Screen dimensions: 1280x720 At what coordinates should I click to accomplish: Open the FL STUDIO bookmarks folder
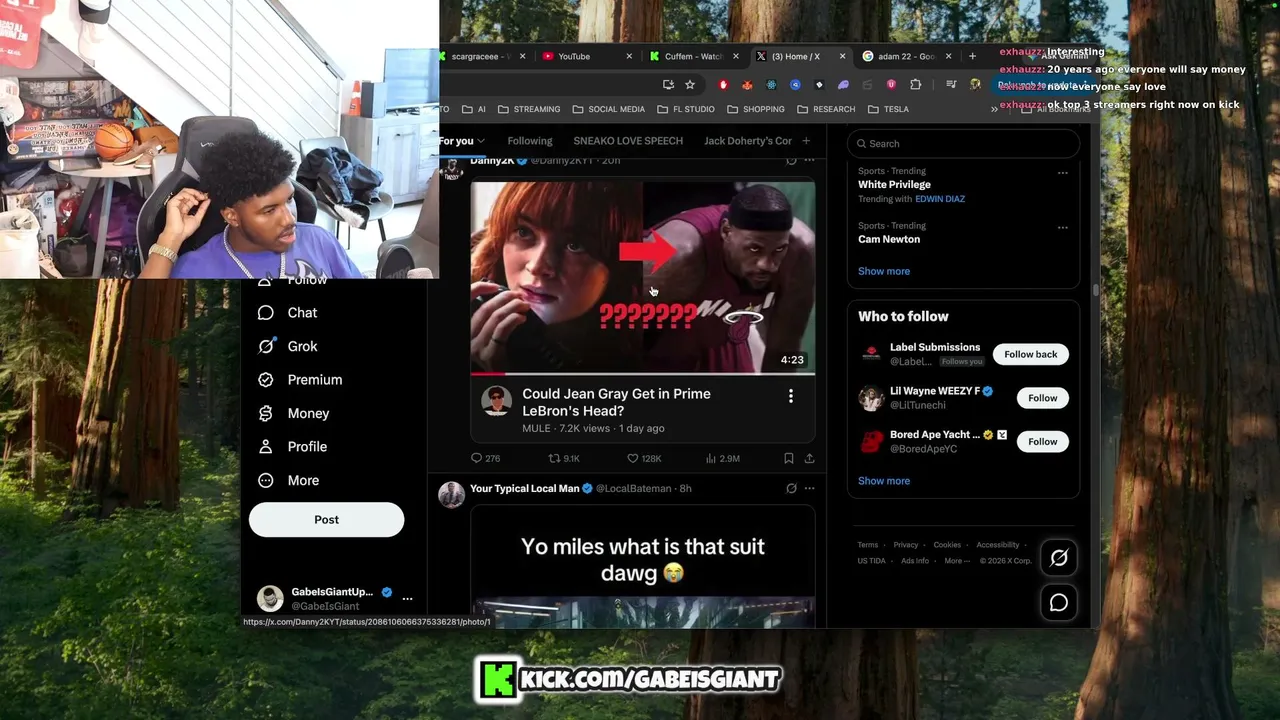click(x=686, y=109)
